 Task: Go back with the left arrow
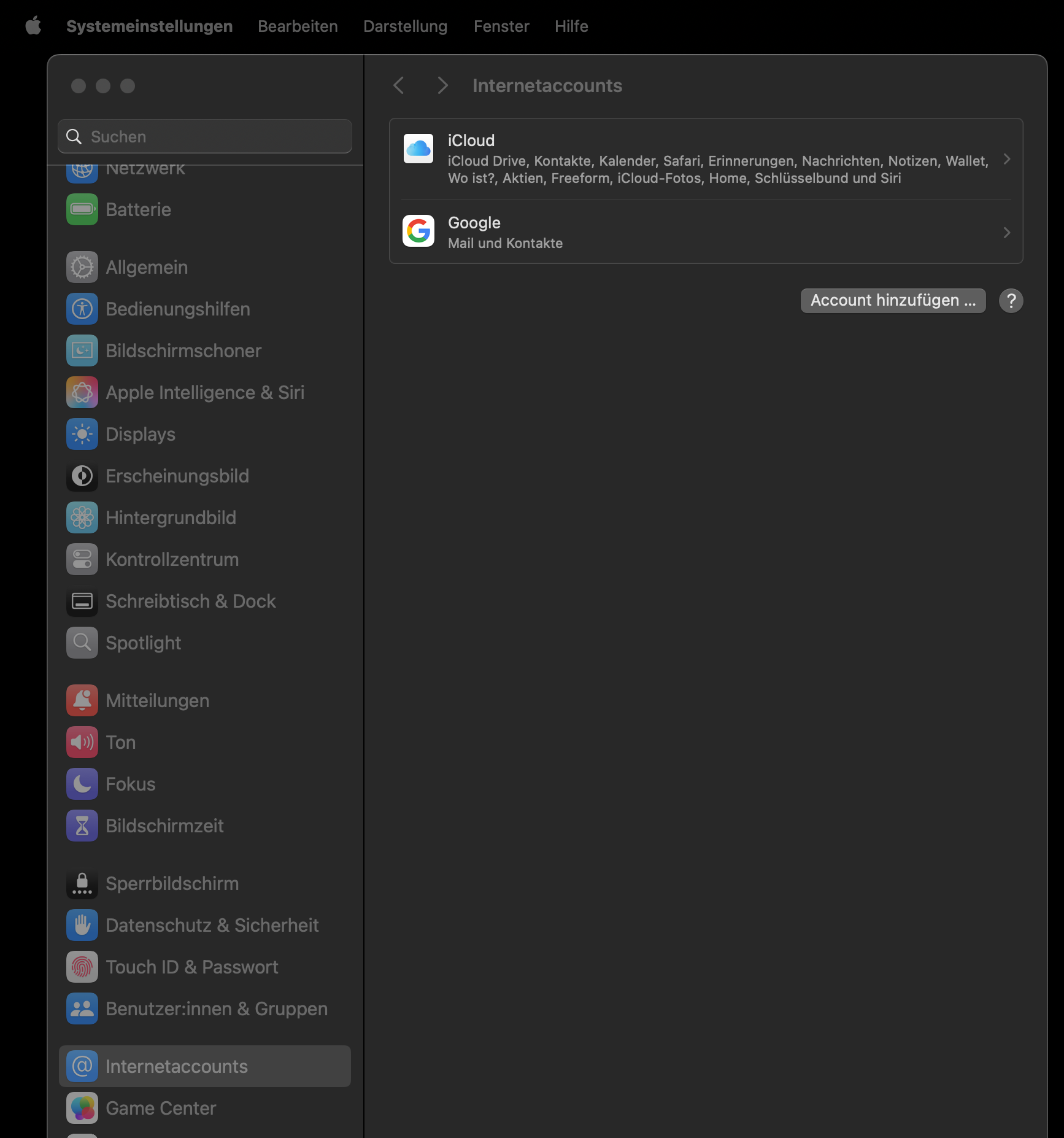pos(399,85)
